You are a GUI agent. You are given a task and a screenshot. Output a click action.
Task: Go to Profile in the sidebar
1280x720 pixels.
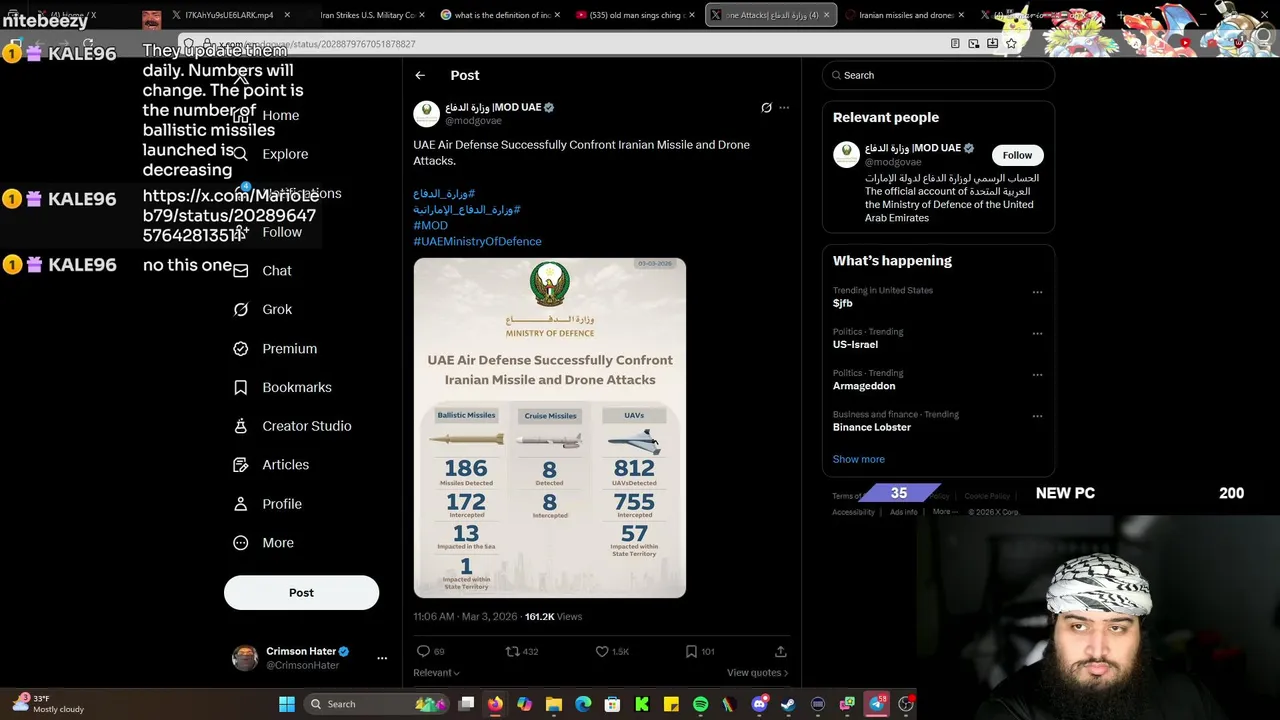pyautogui.click(x=267, y=504)
